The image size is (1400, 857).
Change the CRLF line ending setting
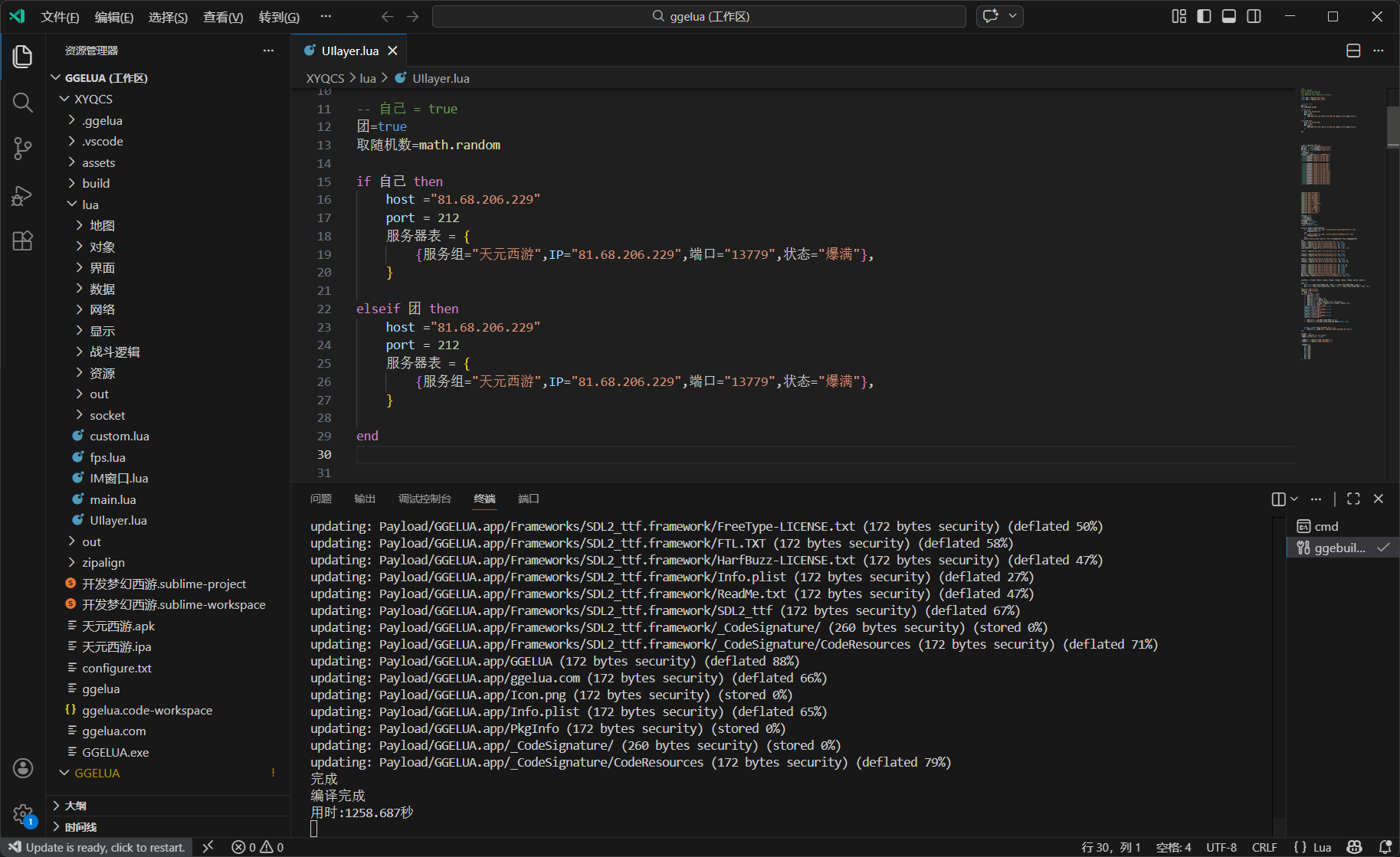point(1264,847)
